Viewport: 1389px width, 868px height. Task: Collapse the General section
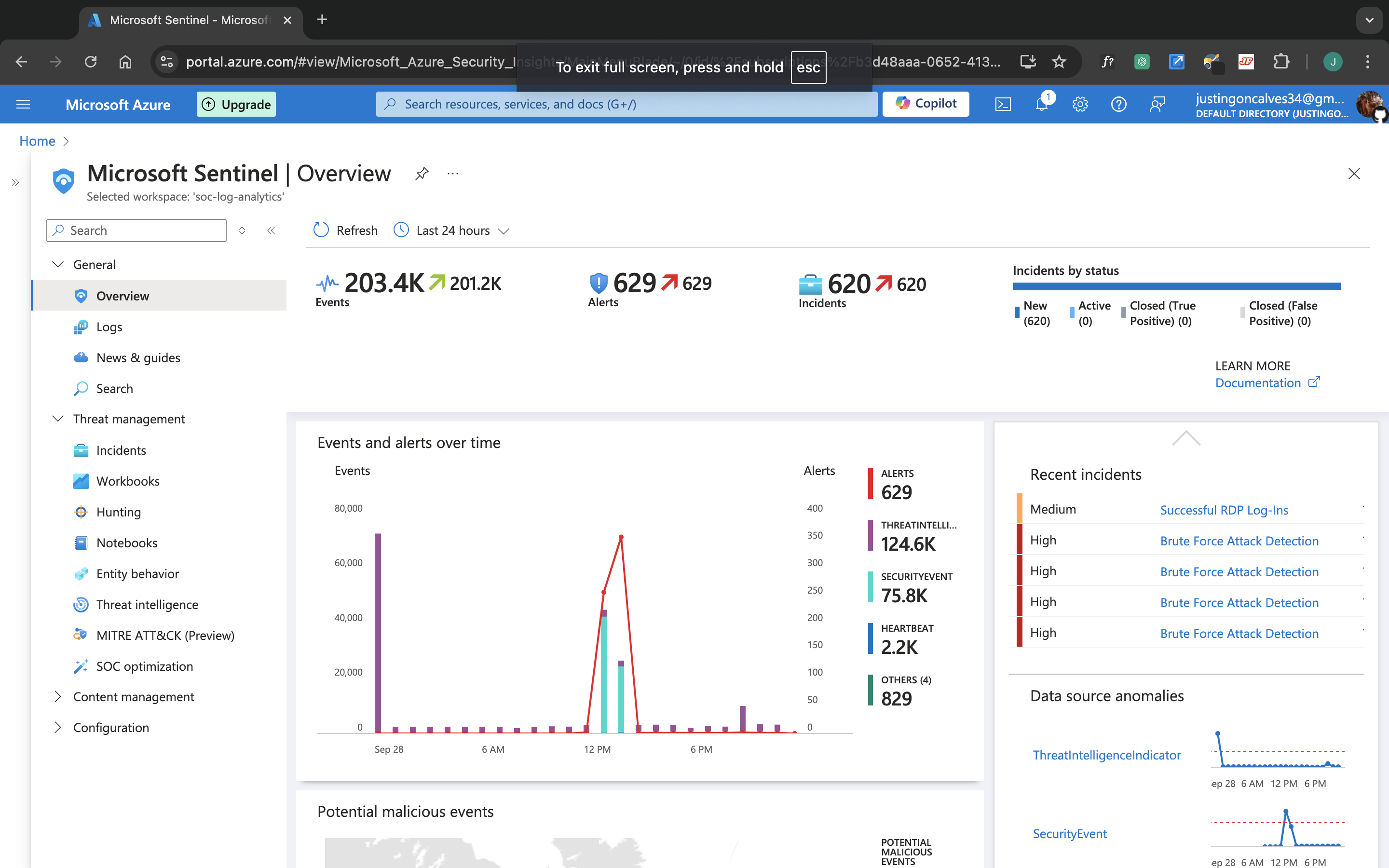coord(57,264)
